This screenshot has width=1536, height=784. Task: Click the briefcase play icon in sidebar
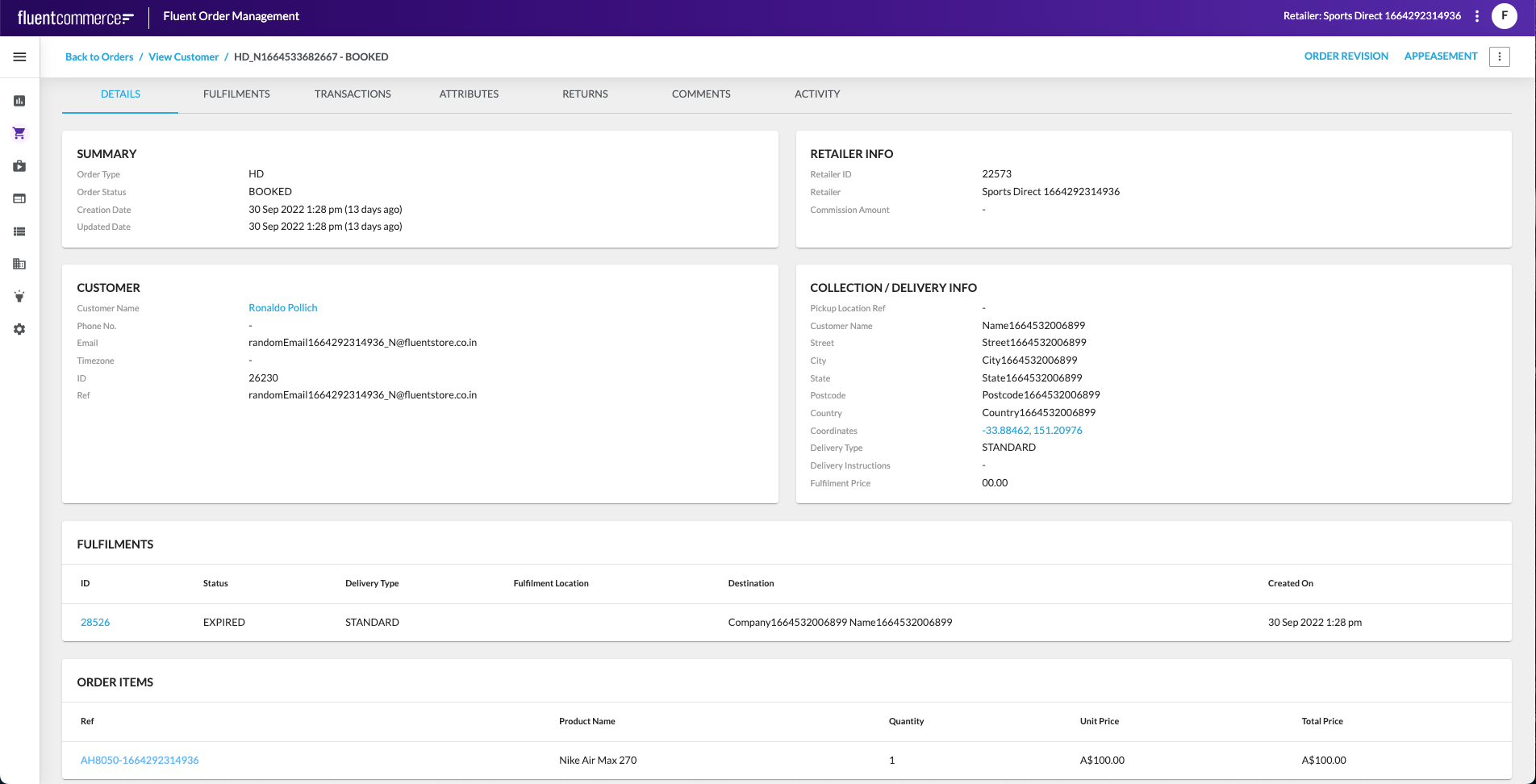tap(19, 166)
